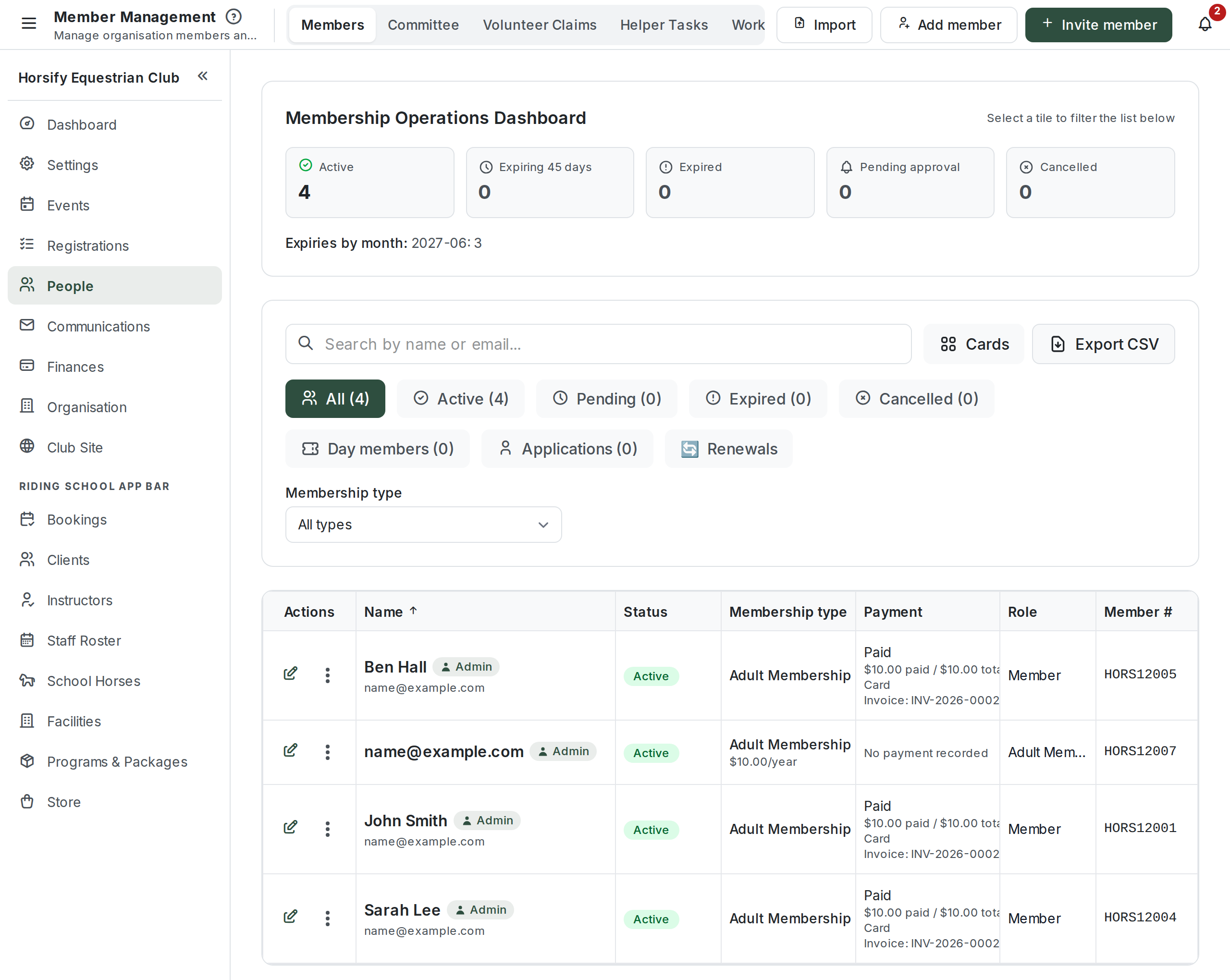
Task: Switch to Cards view
Action: (974, 344)
